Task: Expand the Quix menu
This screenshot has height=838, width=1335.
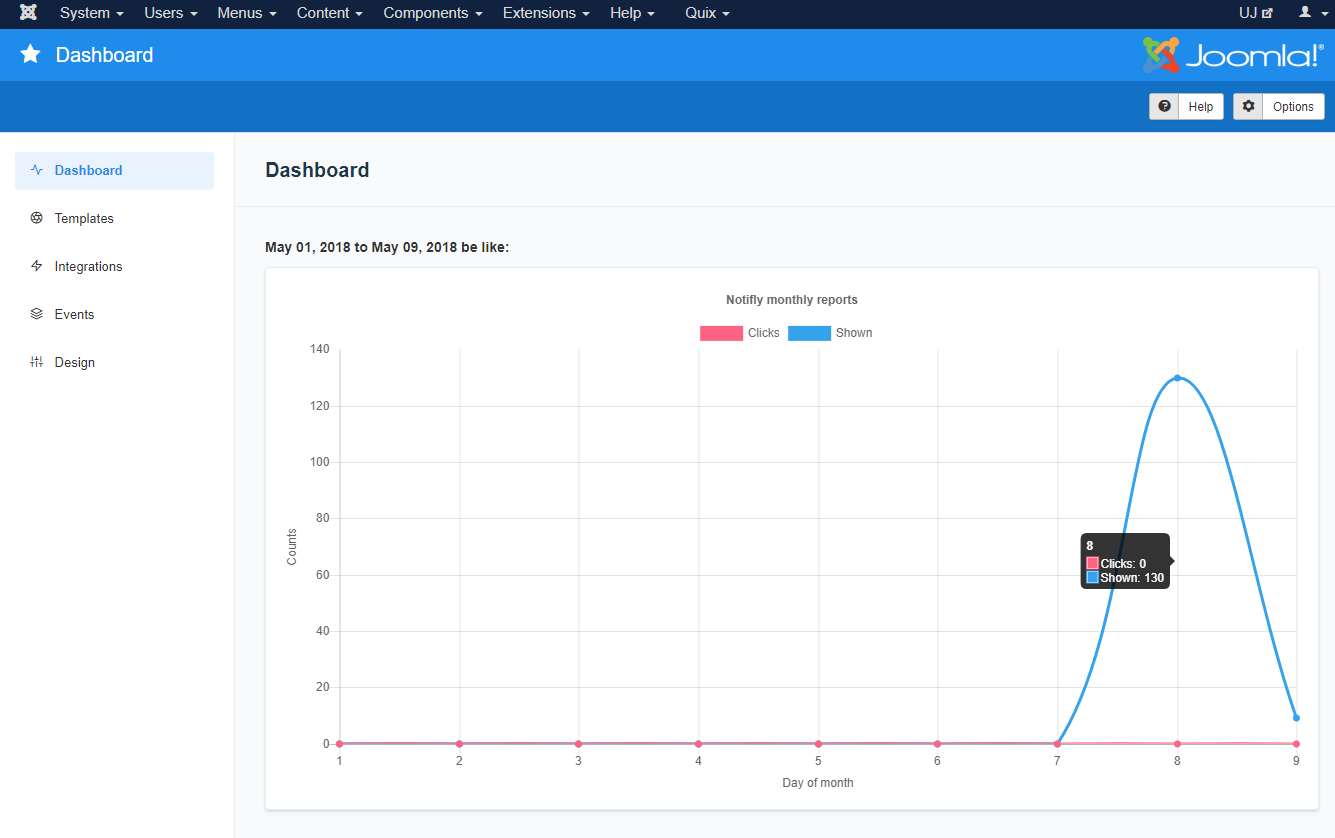Action: click(x=707, y=13)
